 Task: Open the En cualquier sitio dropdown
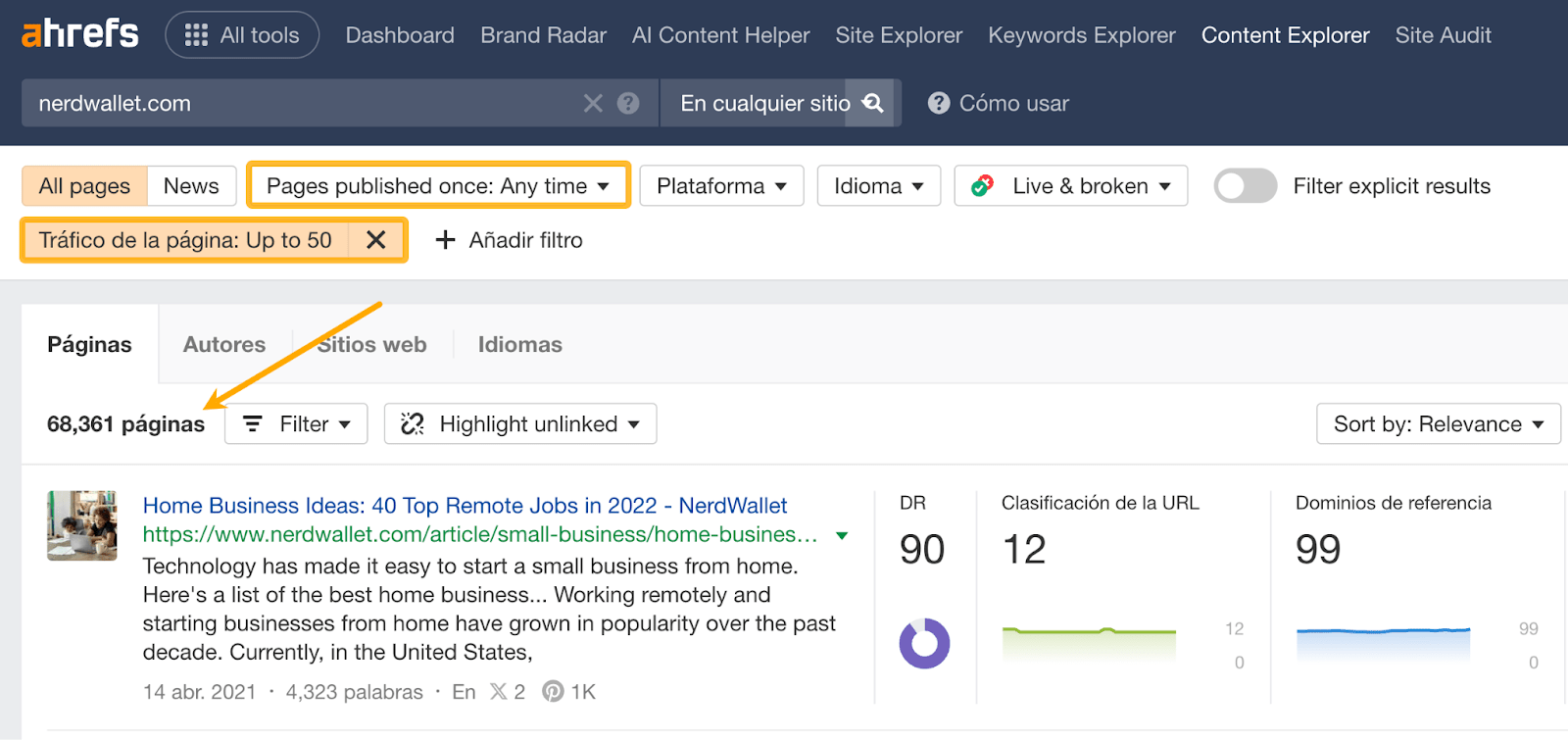(x=765, y=103)
